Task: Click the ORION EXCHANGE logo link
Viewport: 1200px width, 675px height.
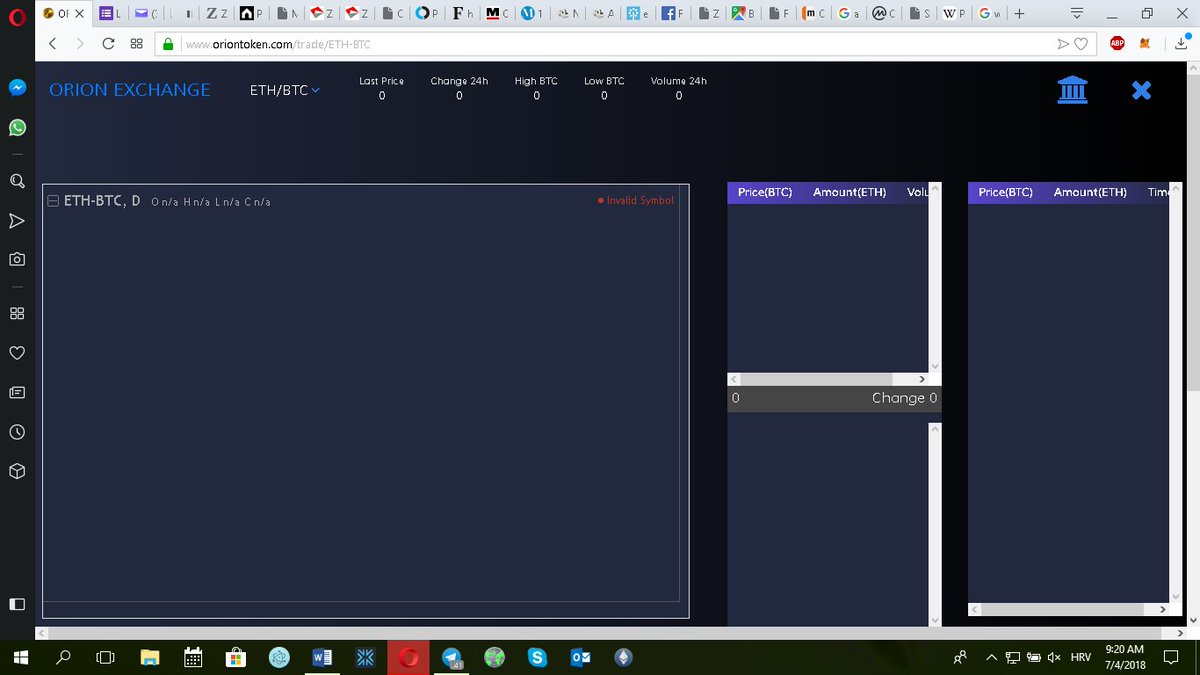Action: 130,89
